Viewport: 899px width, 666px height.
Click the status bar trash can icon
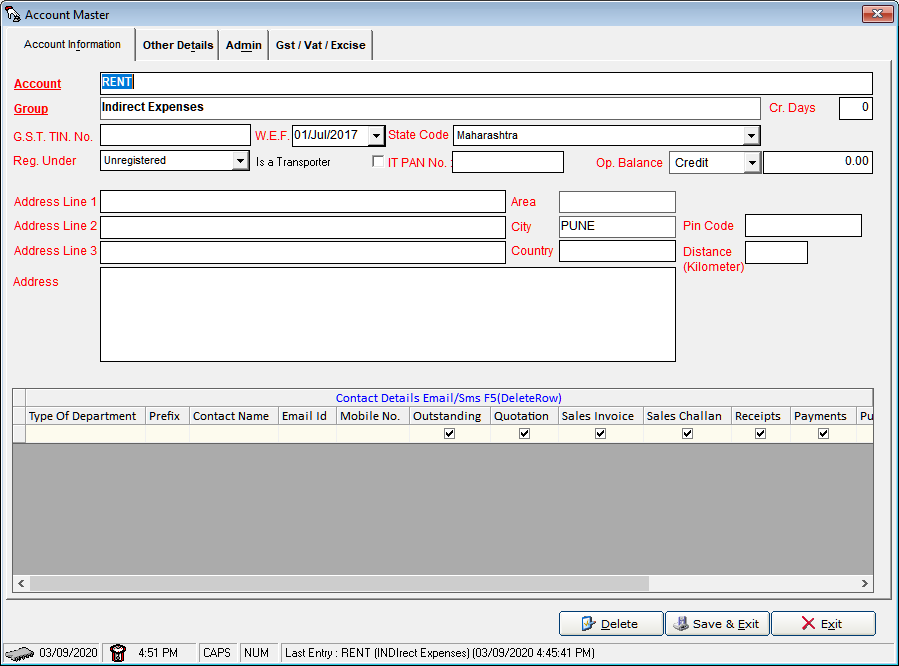pyautogui.click(x=118, y=653)
